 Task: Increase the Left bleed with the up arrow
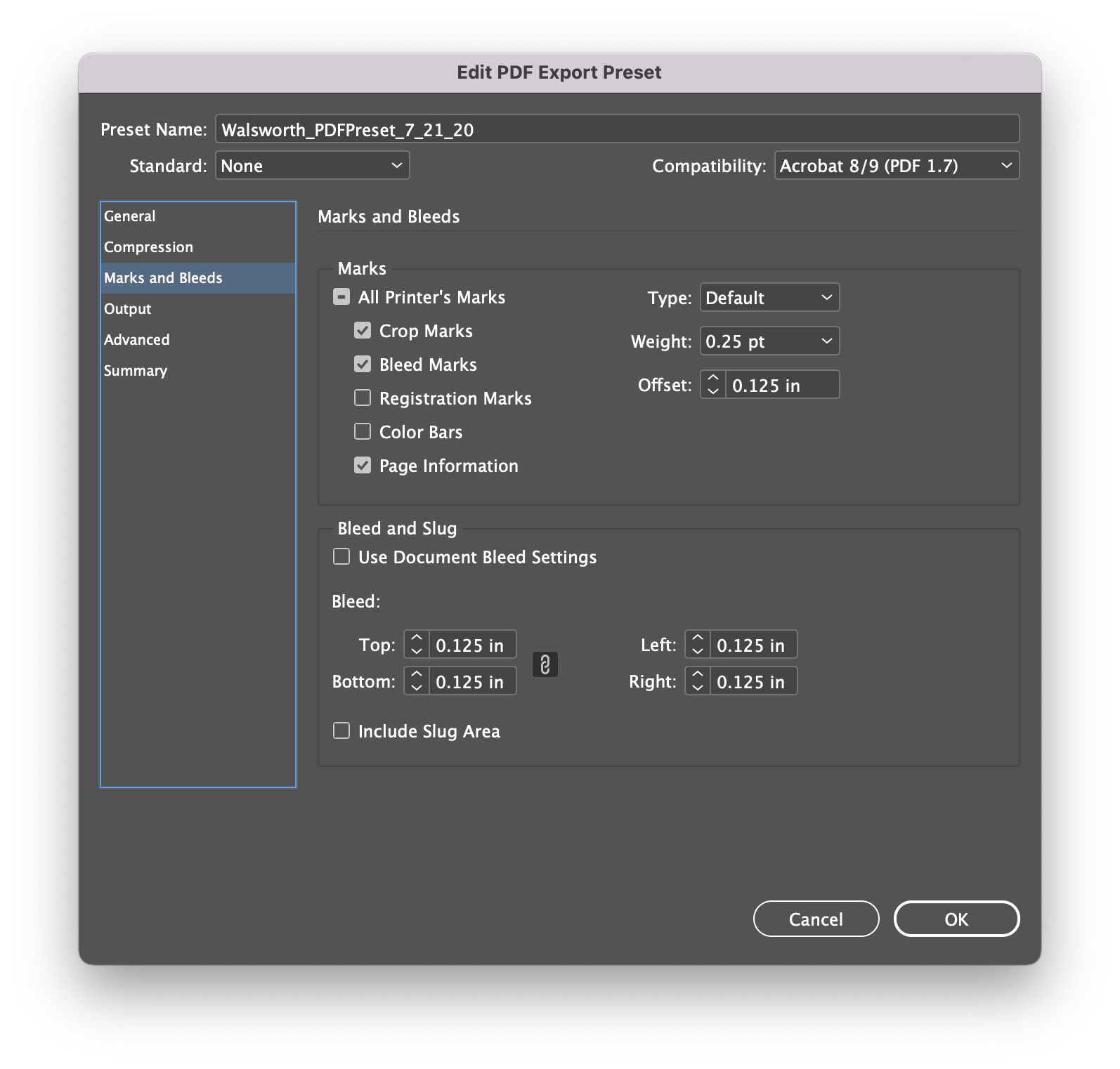[x=698, y=638]
